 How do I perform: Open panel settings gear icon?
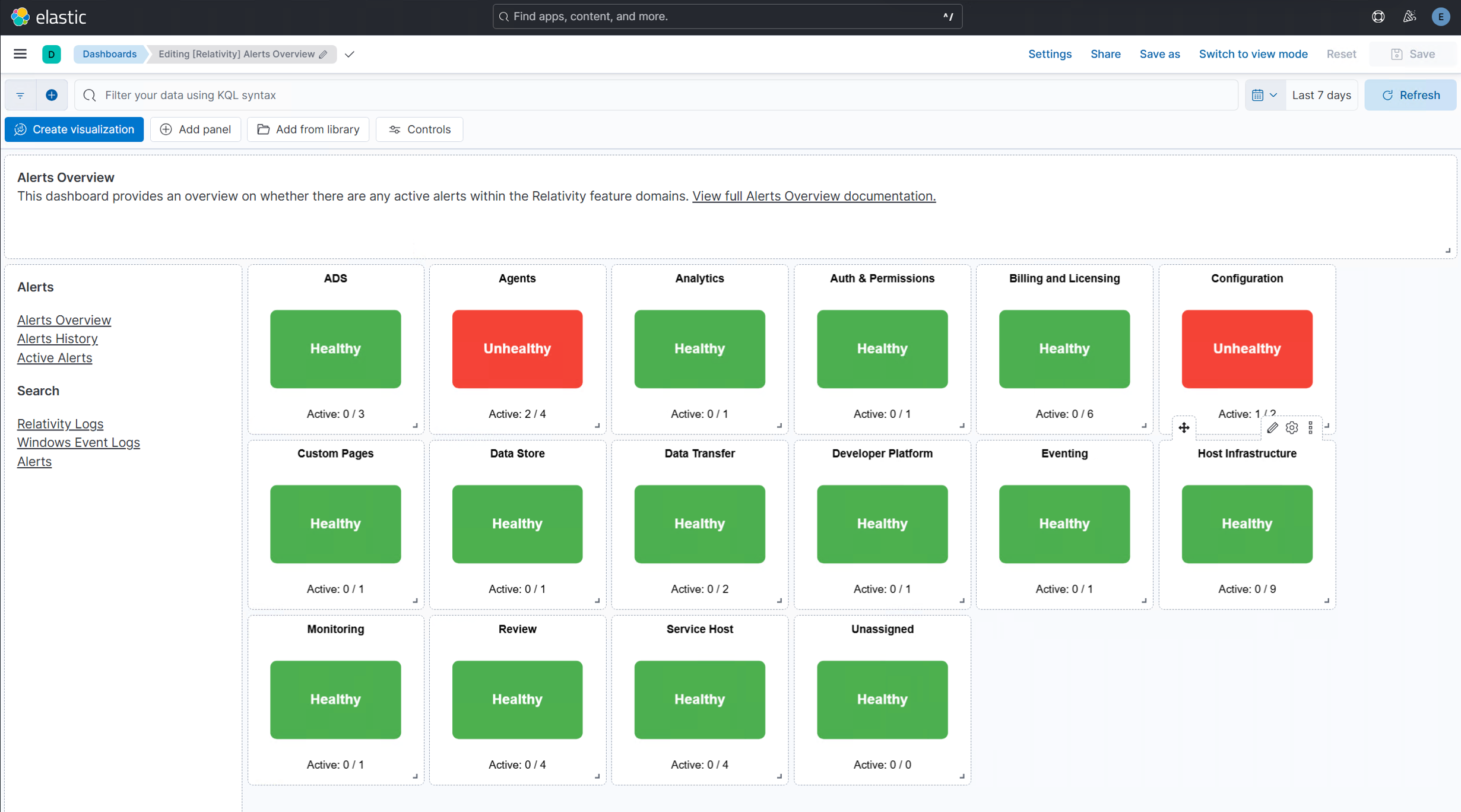pos(1292,427)
